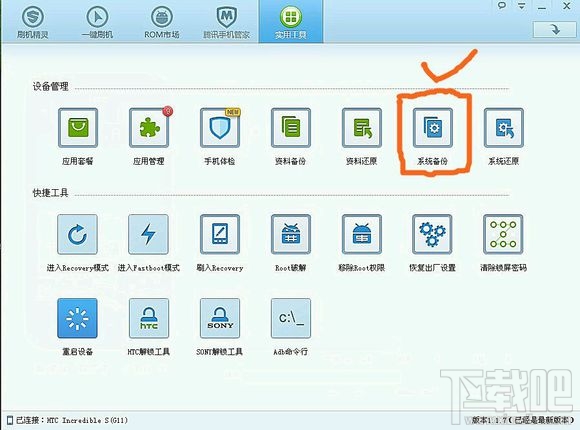Run the Root破解 tool

(x=291, y=234)
